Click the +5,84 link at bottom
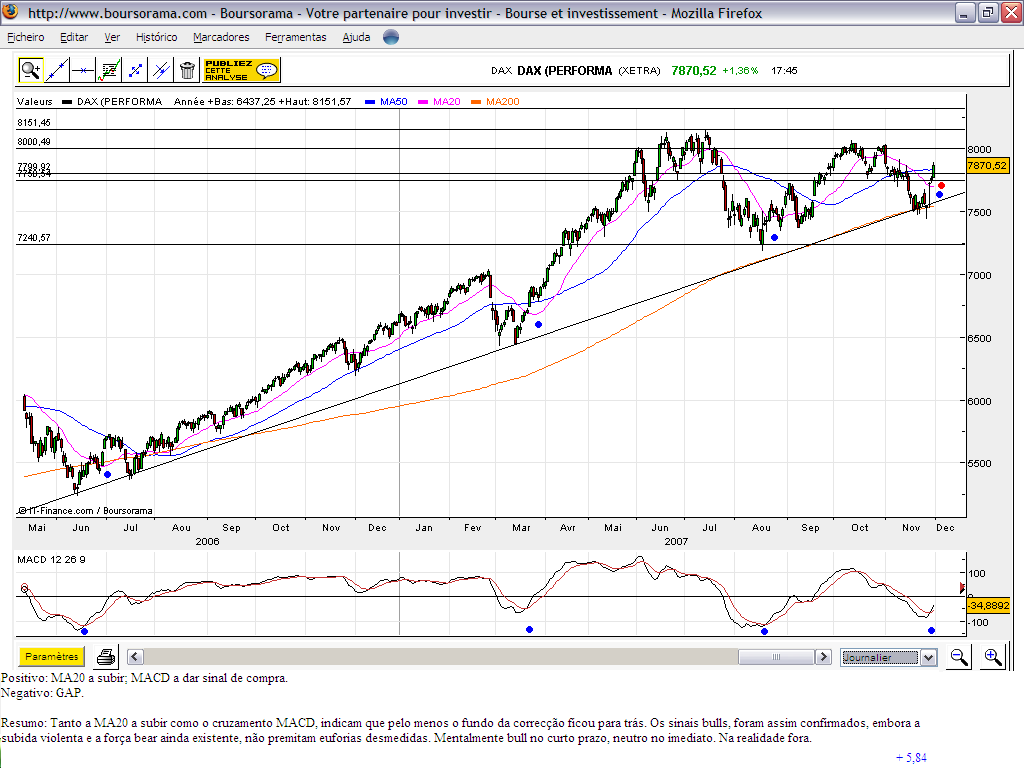Viewport: 1024px width, 768px height. pos(911,758)
